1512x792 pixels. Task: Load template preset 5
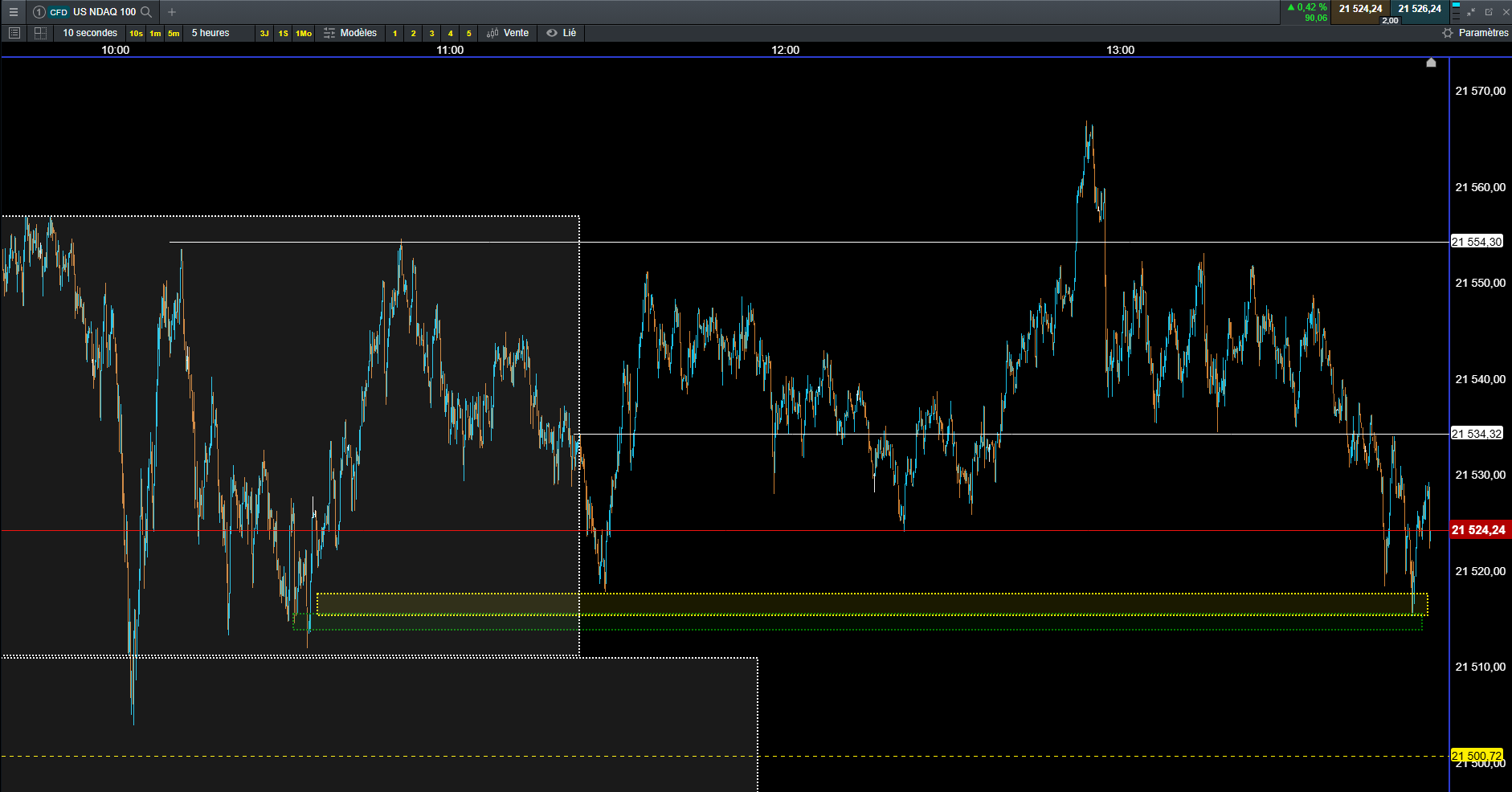click(x=469, y=33)
